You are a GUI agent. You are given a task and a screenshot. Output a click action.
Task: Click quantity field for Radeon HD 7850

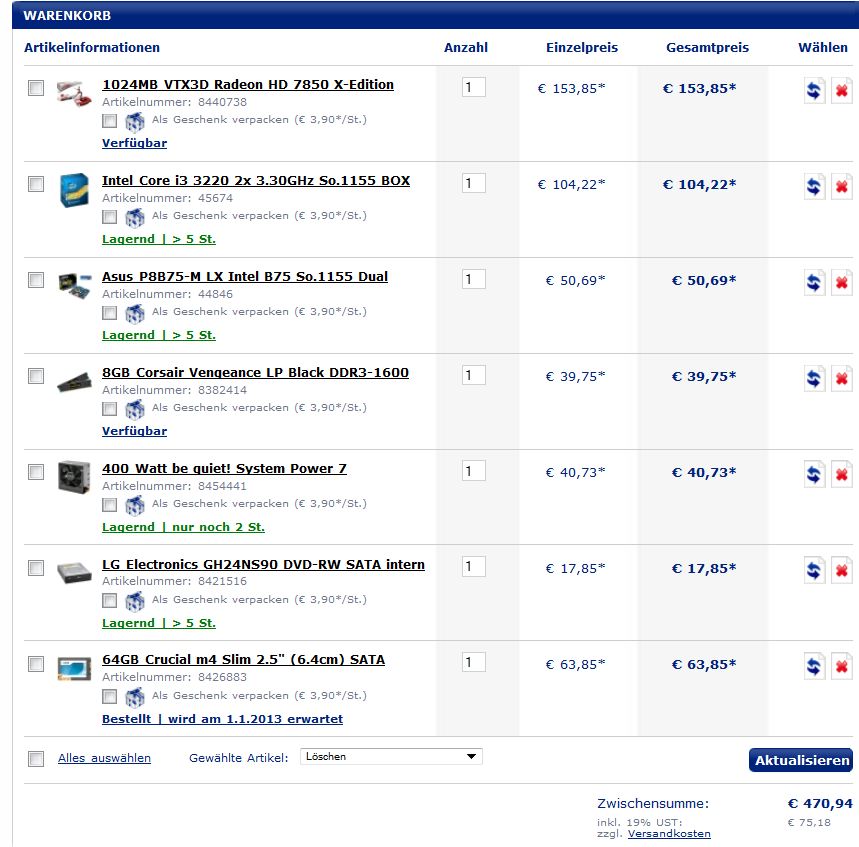coord(474,87)
